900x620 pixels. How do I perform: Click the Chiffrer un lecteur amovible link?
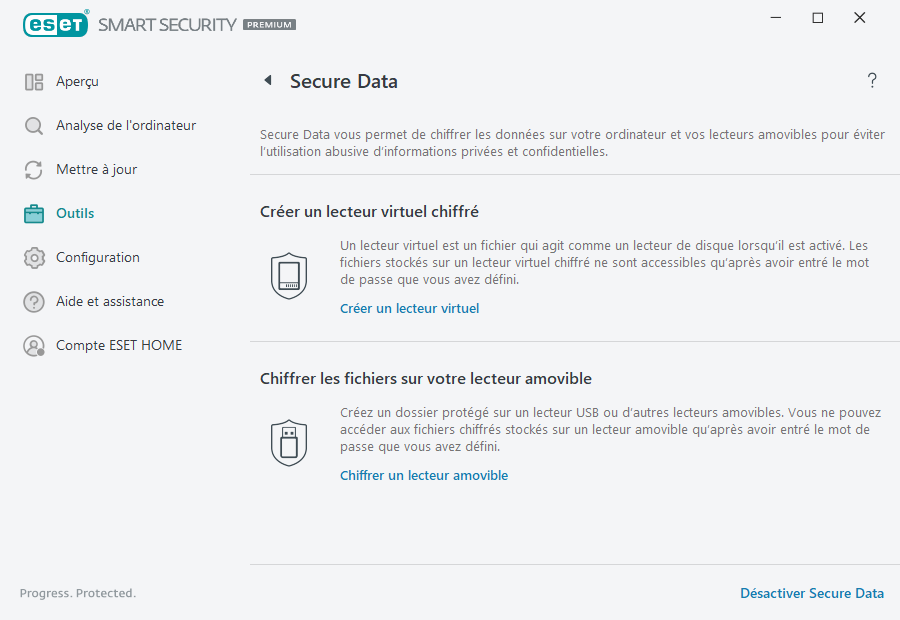tap(424, 475)
